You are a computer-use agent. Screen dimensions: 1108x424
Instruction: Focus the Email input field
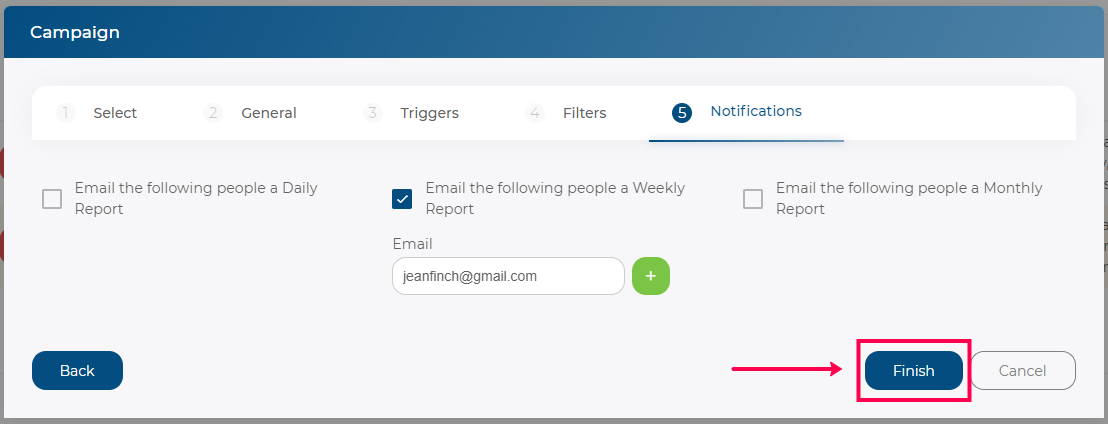coord(508,276)
